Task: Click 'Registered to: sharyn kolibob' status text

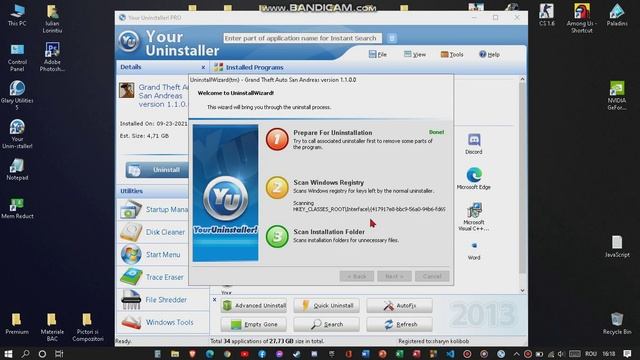Action: (x=433, y=341)
